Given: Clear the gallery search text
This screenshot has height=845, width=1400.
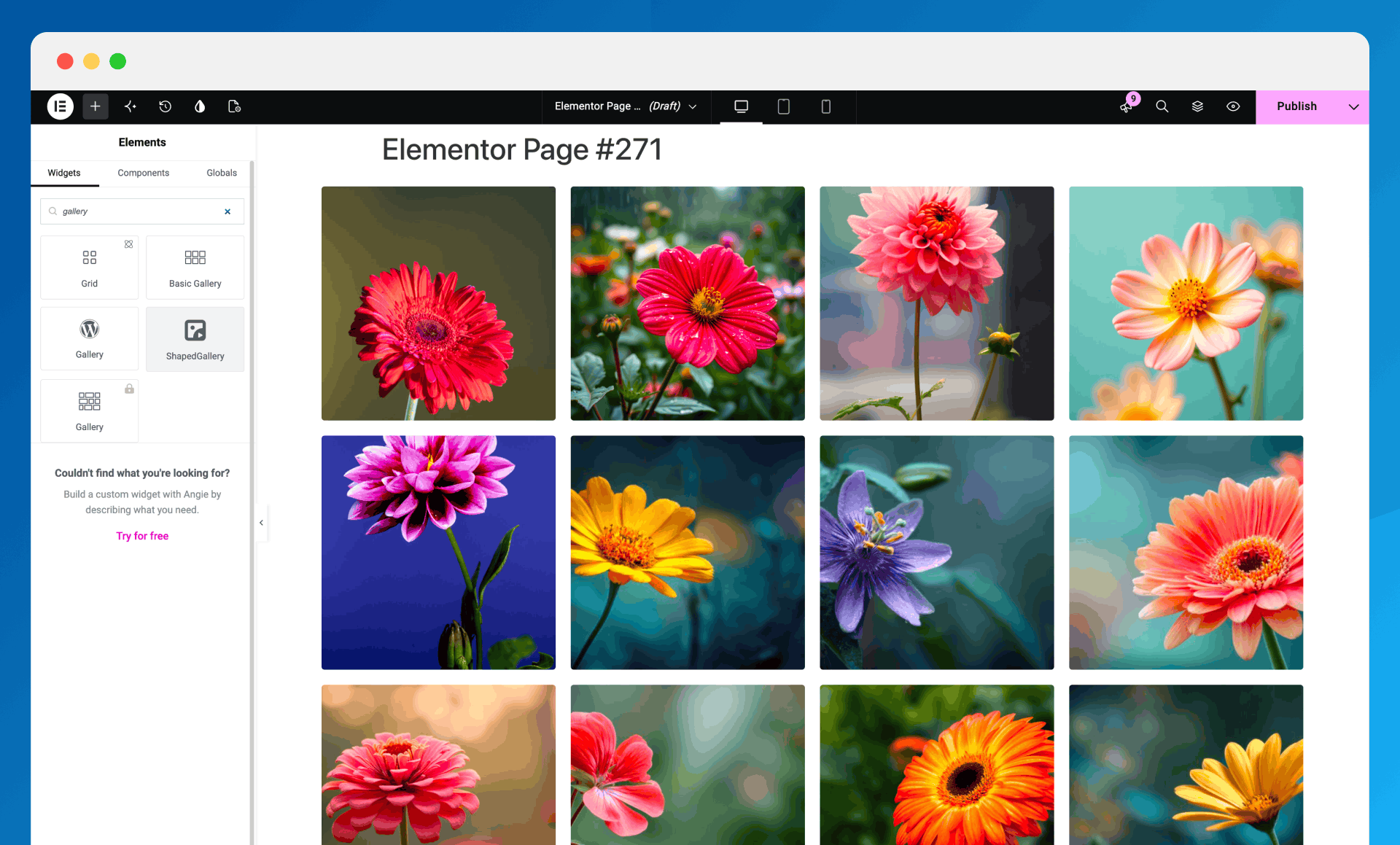Looking at the screenshot, I should pos(227,211).
